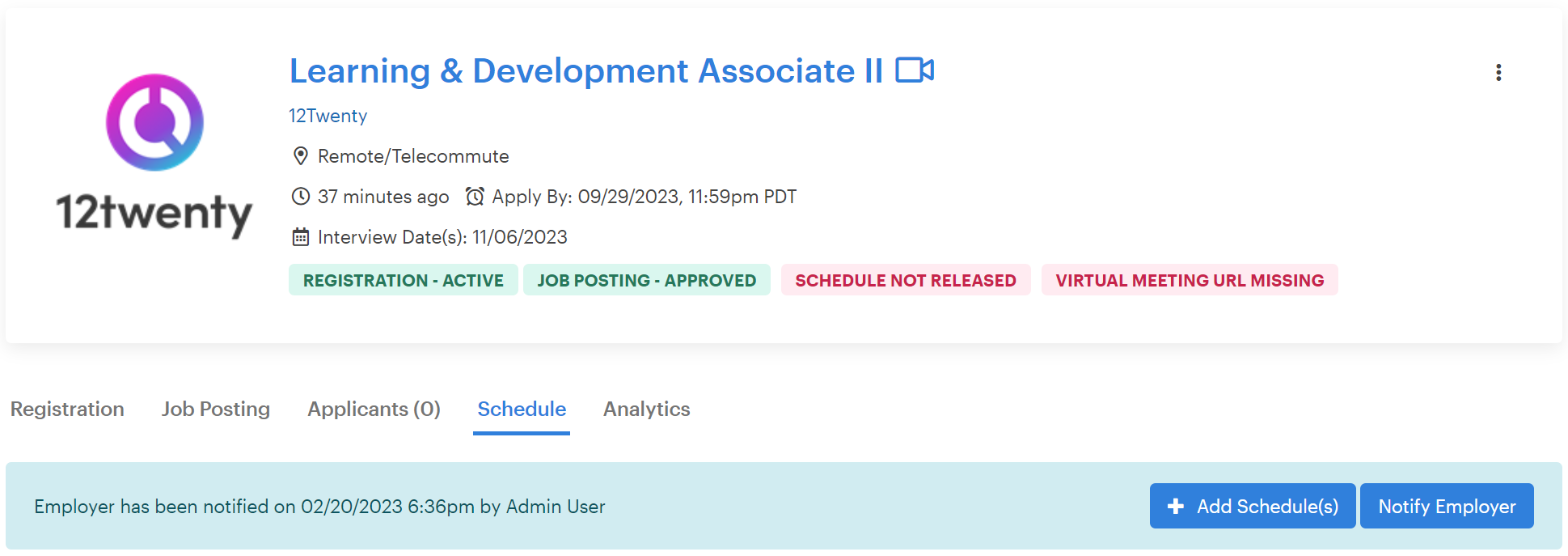
Task: Open the Applicants (0) tab
Action: pos(374,409)
